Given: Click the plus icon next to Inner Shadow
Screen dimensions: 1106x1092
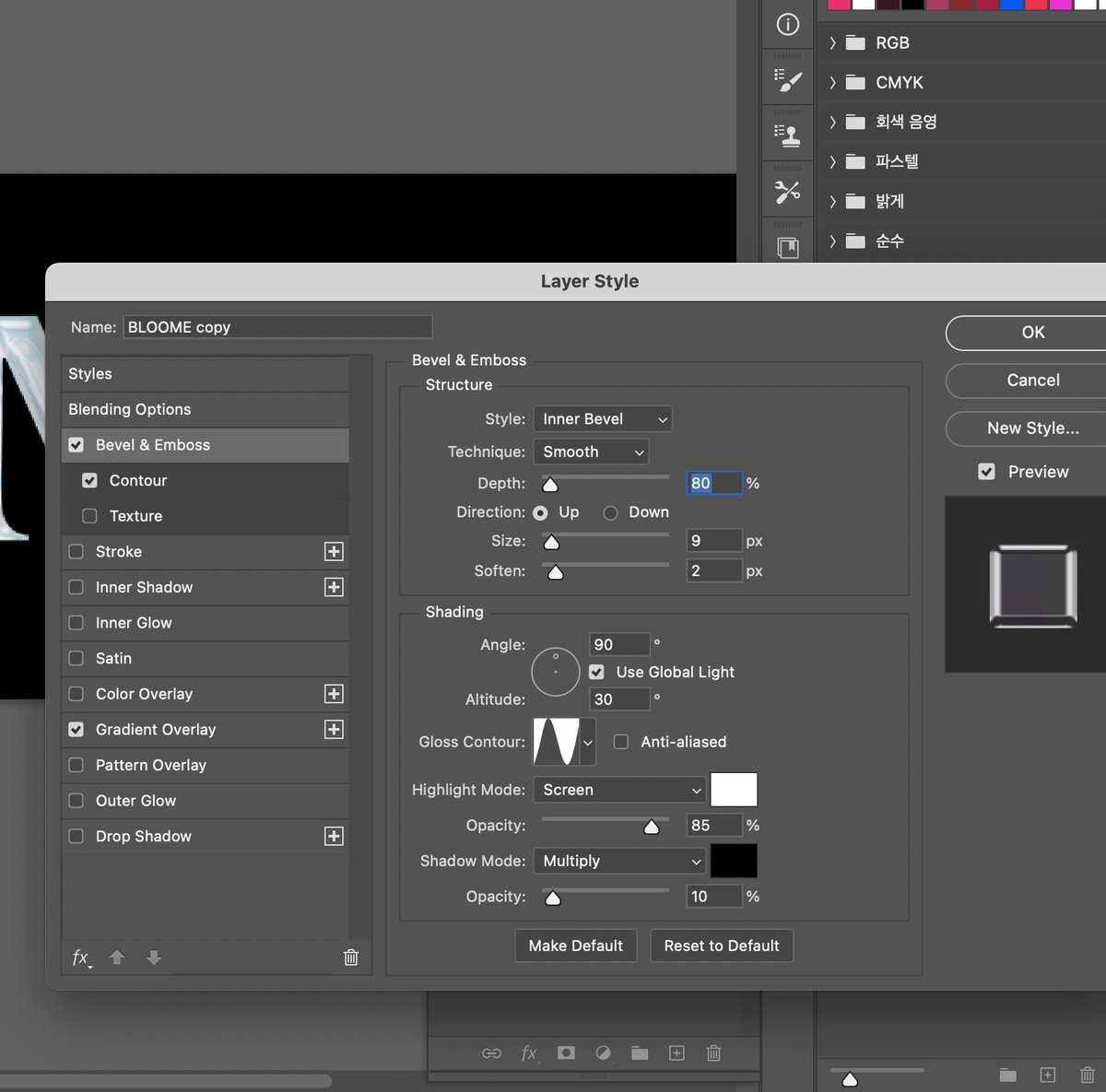Looking at the screenshot, I should coord(334,587).
